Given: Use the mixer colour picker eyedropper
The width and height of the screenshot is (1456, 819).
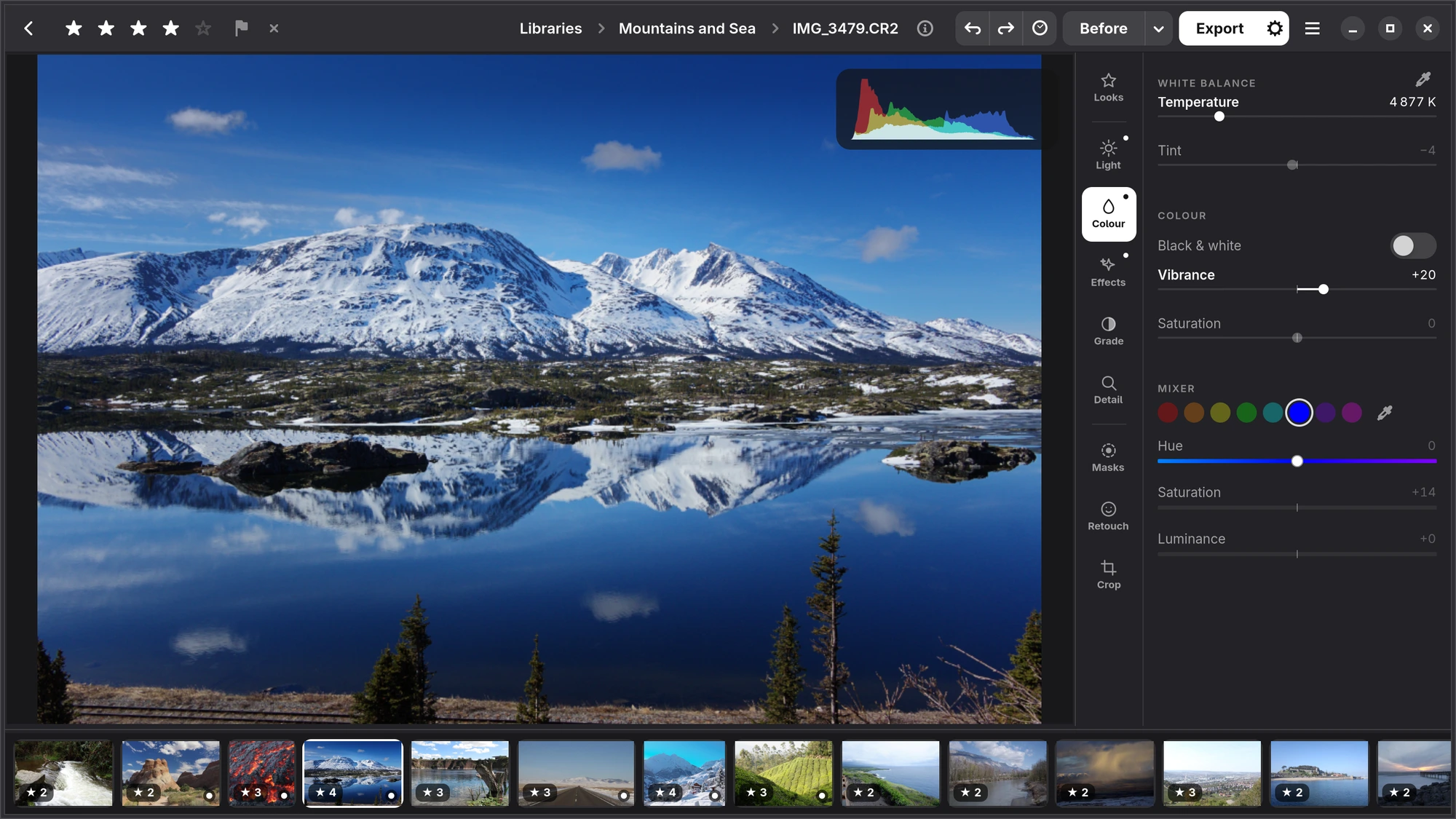Looking at the screenshot, I should pyautogui.click(x=1385, y=413).
